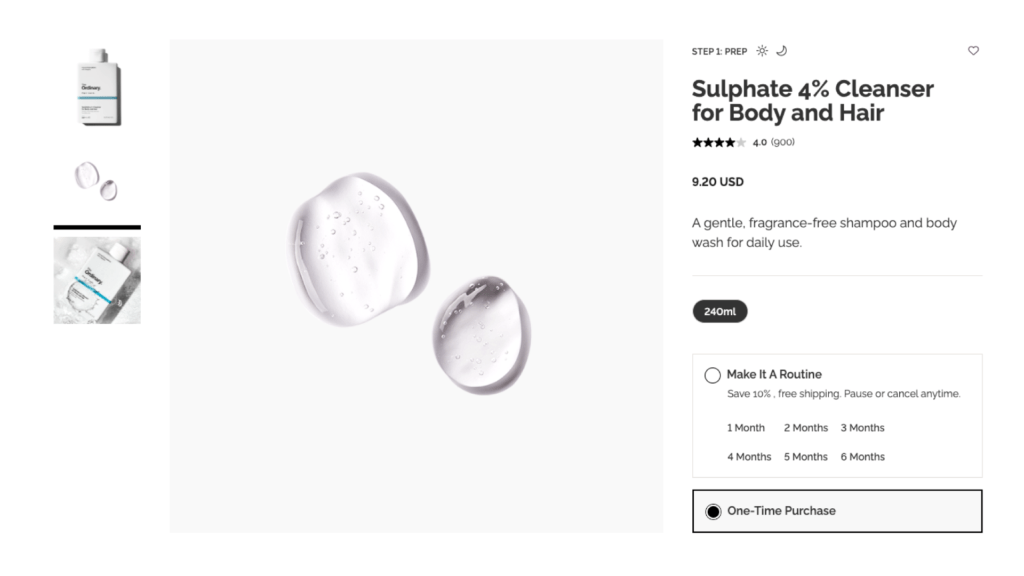Choose the 6 Months frequency
Screen dimensions: 1024x576
[x=862, y=457]
